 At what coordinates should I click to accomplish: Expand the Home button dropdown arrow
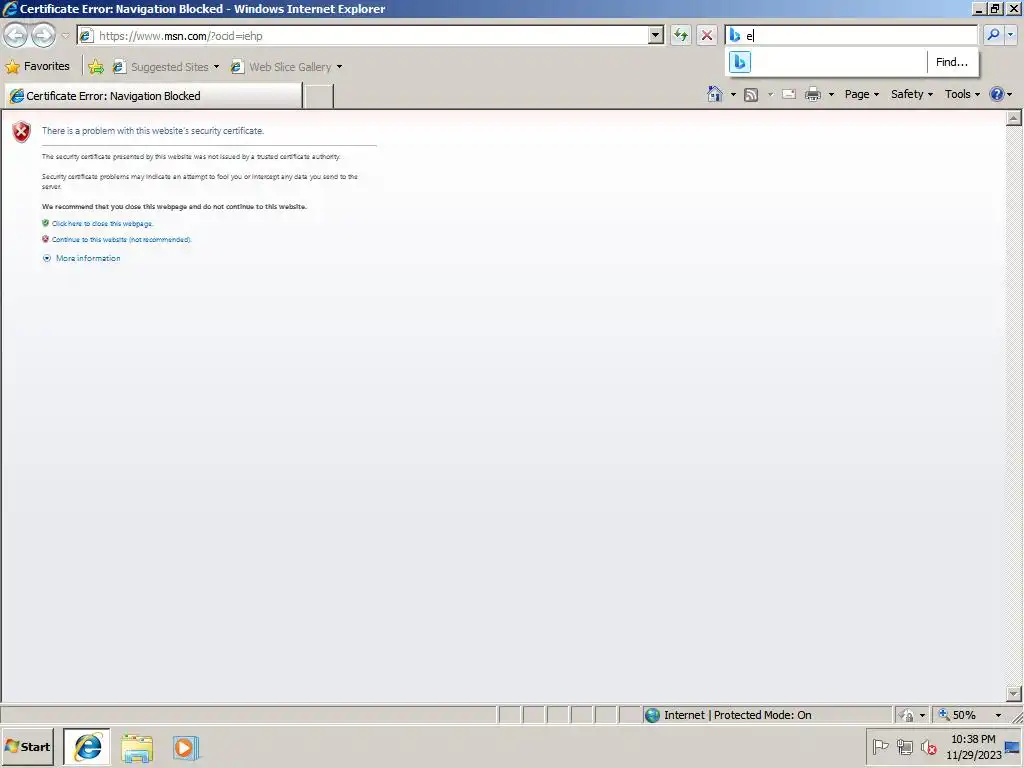(733, 95)
